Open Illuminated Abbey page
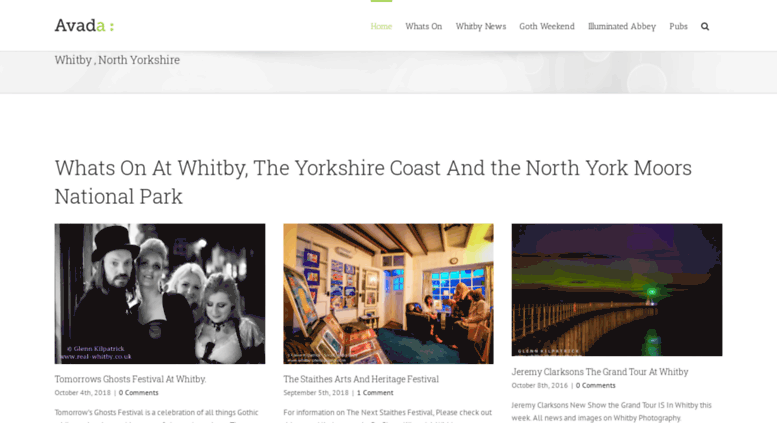 pos(622,26)
